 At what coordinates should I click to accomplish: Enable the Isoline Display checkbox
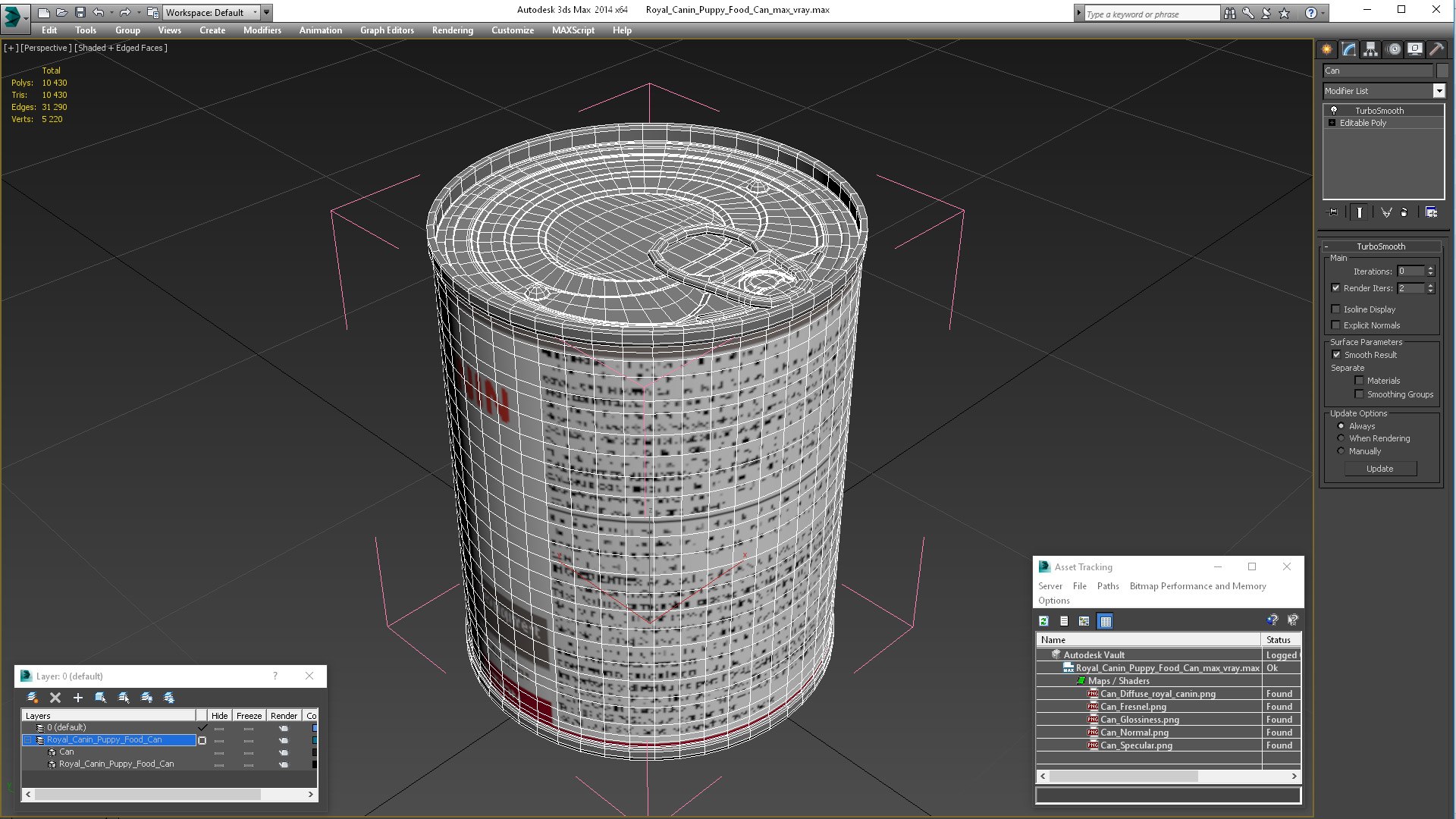(1336, 309)
